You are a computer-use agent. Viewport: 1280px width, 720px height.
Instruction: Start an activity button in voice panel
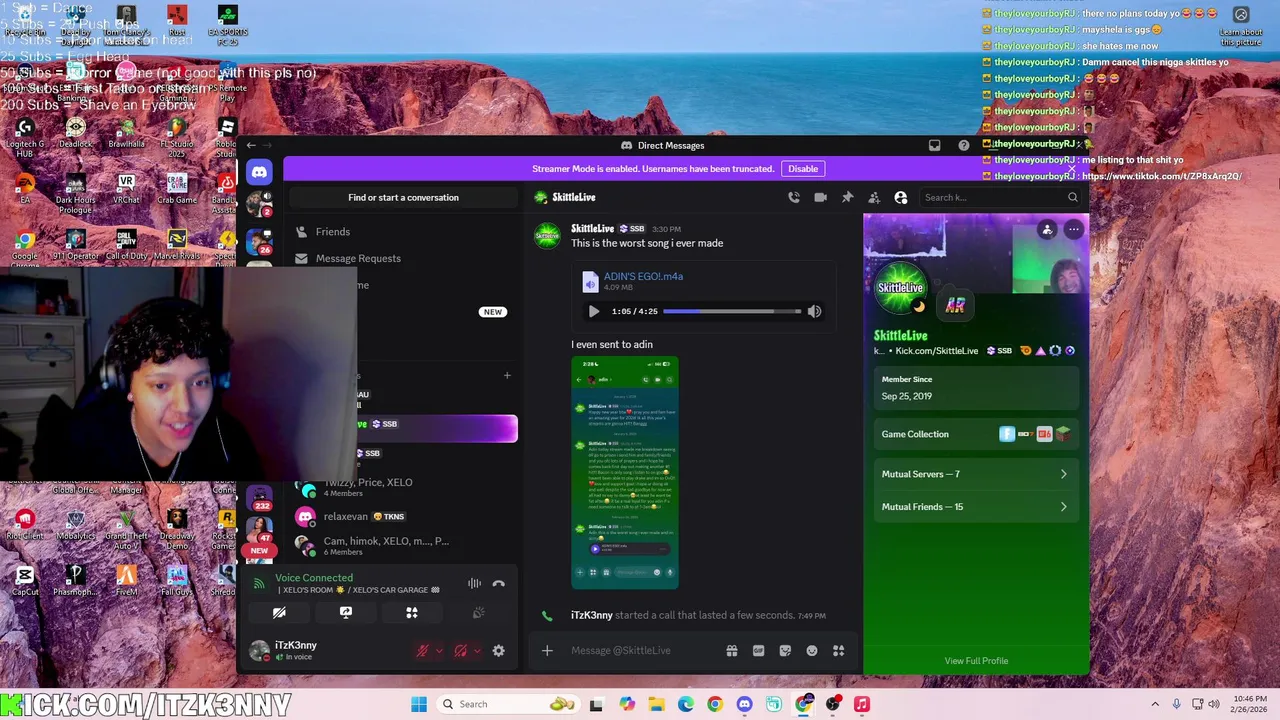(x=412, y=612)
